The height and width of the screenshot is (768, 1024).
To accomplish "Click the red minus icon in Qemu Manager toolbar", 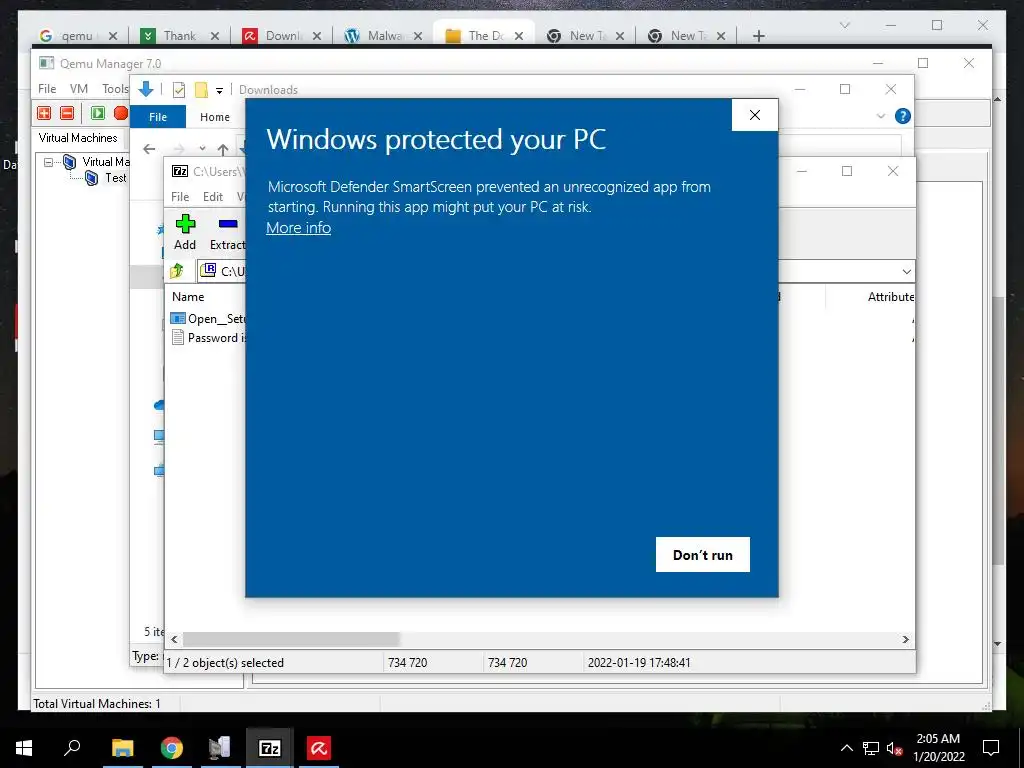I will 67,113.
